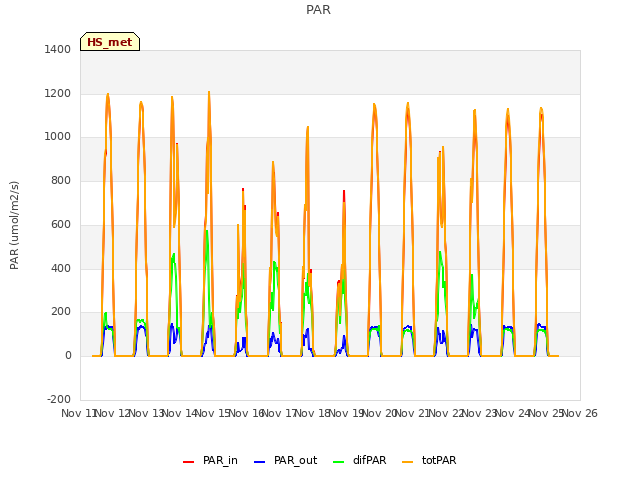The image size is (640, 480).
Task: Click the red PAR_in legend color marker
Action: click(188, 462)
